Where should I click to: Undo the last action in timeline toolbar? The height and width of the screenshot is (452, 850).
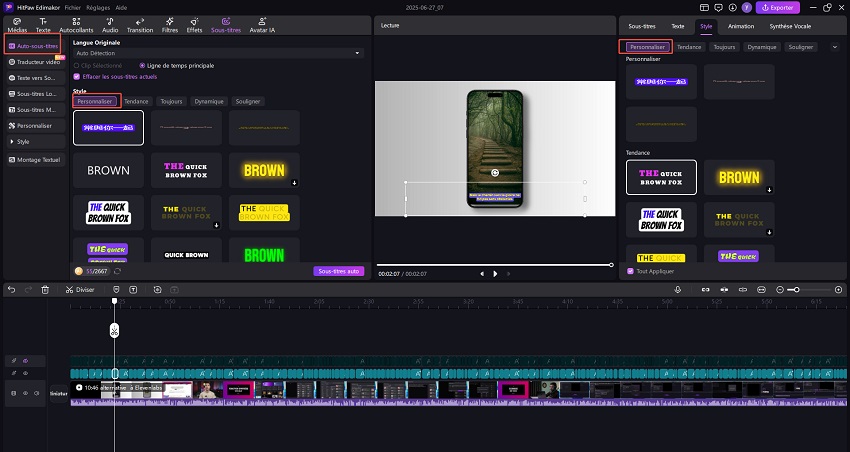tap(11, 290)
